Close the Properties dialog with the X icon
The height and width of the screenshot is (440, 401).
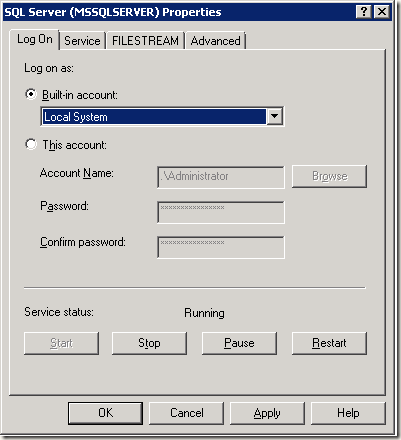[x=382, y=12]
